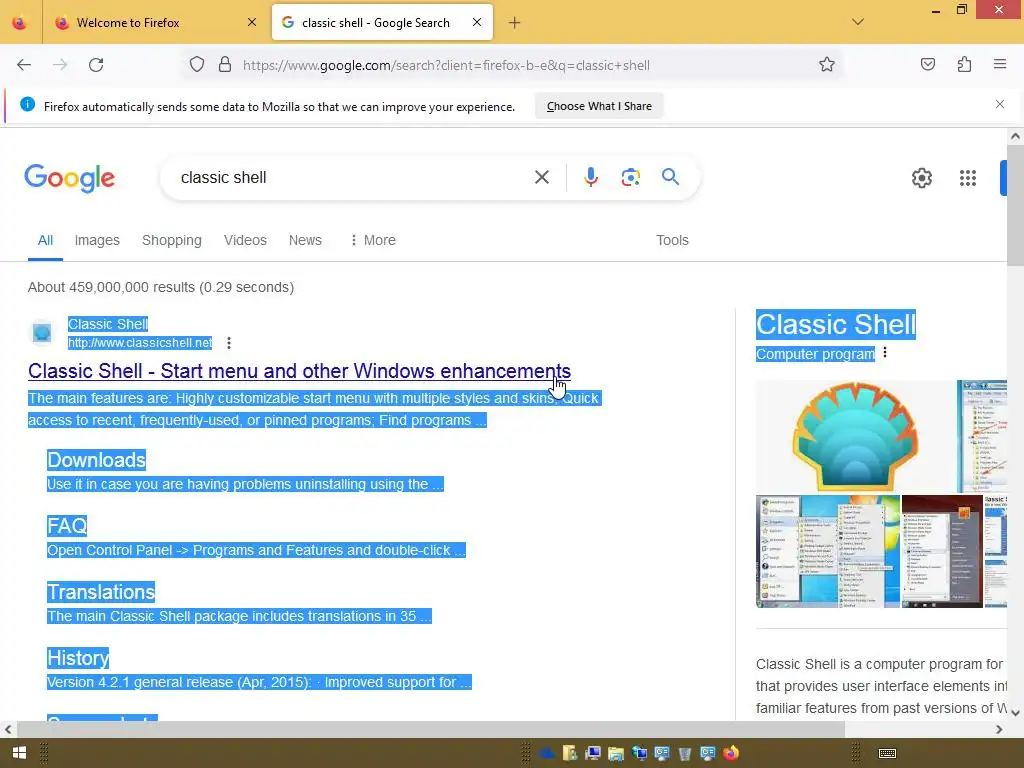Reload the current Google page
This screenshot has height=768, width=1024.
click(x=96, y=65)
